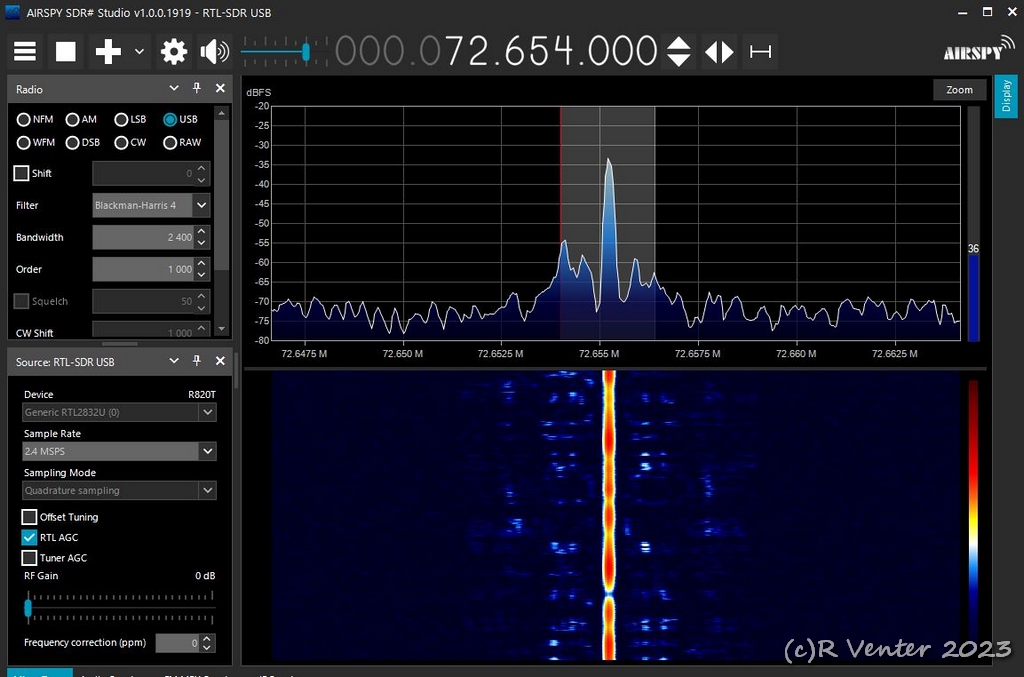Click the center tuning style icon

(761, 51)
